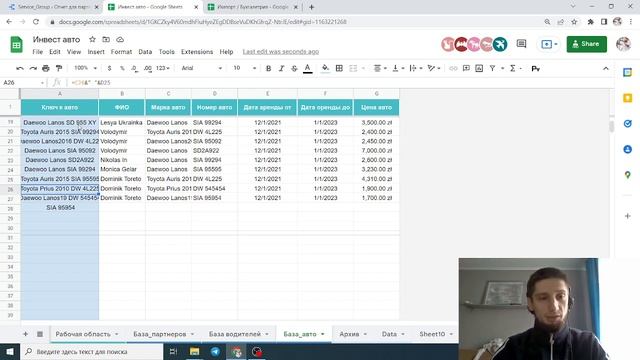
Task: Click the formula bar input
Action: tap(339, 82)
